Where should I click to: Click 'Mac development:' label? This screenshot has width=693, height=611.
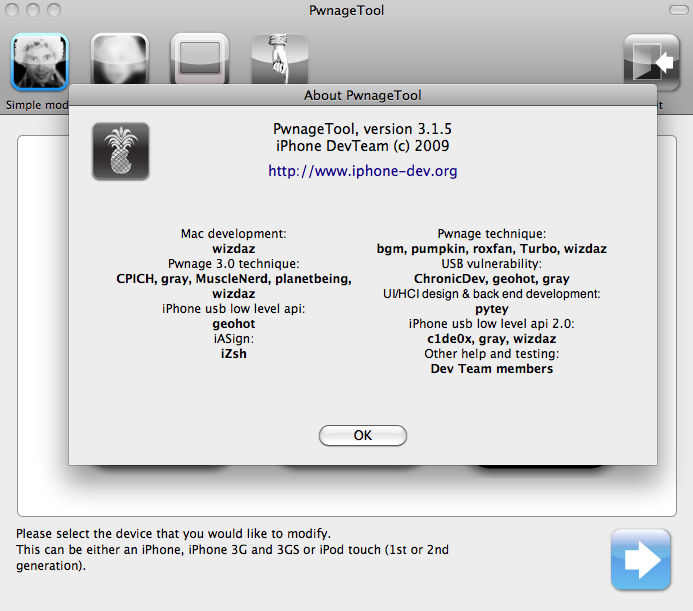(233, 233)
